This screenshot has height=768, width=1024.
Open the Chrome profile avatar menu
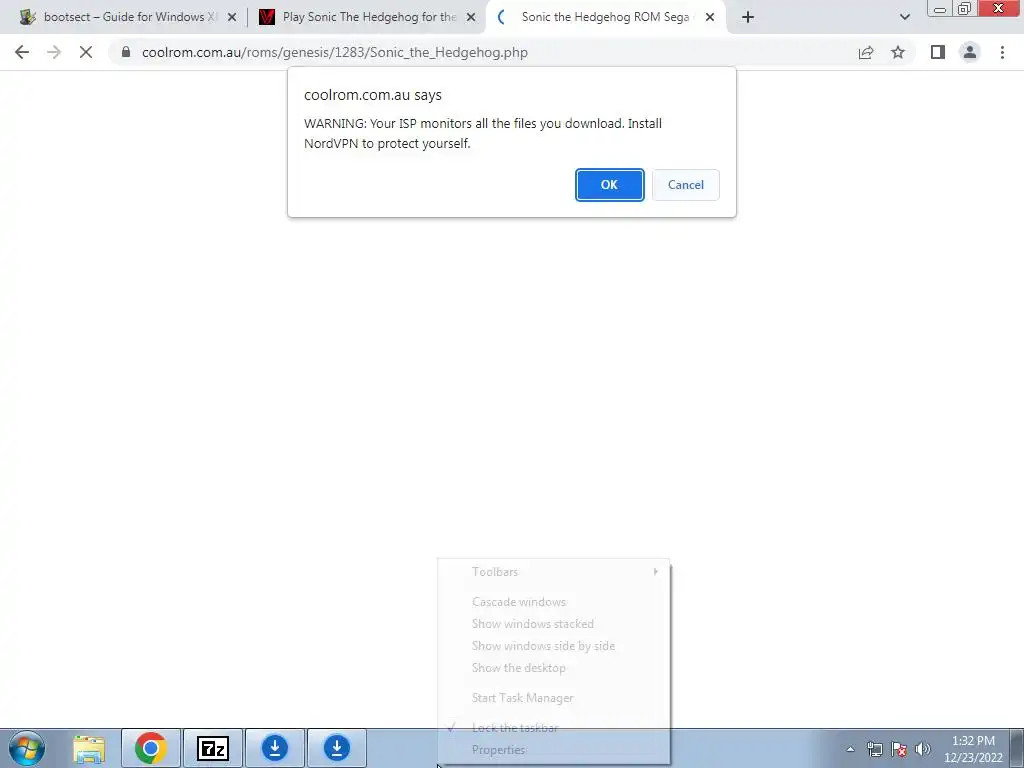970,52
